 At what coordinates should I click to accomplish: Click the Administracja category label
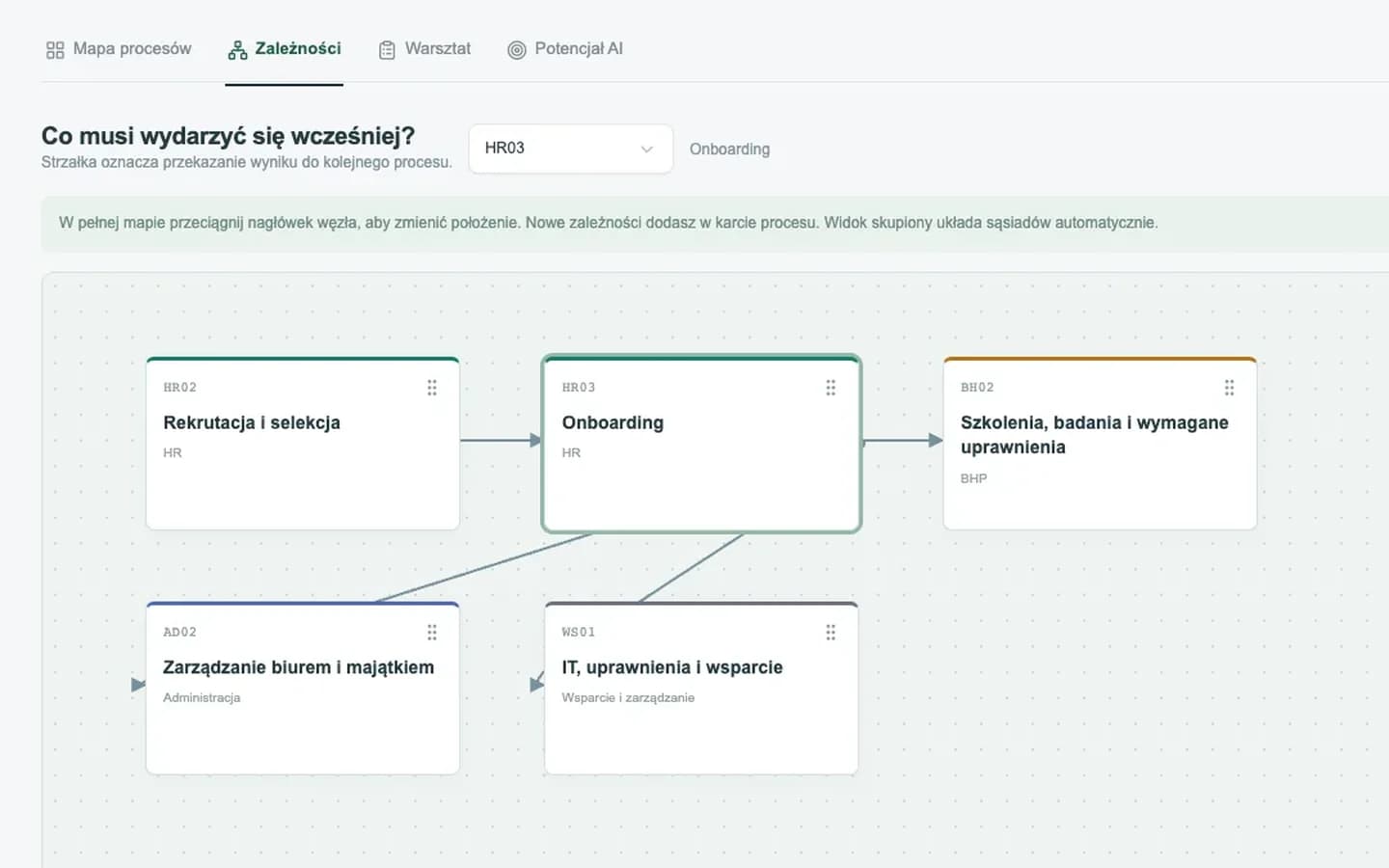click(x=202, y=697)
